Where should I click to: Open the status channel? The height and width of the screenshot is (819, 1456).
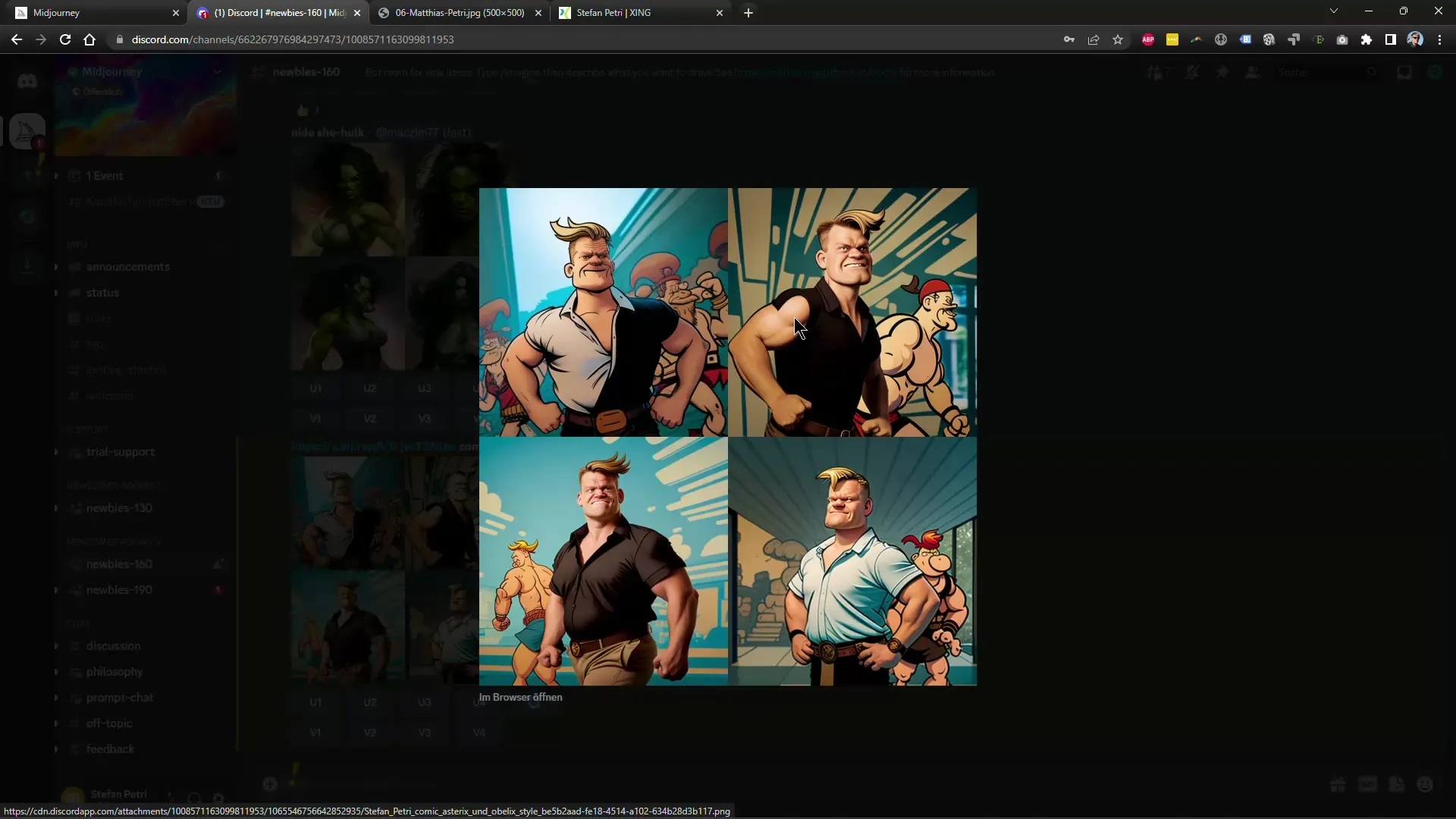(x=144, y=293)
